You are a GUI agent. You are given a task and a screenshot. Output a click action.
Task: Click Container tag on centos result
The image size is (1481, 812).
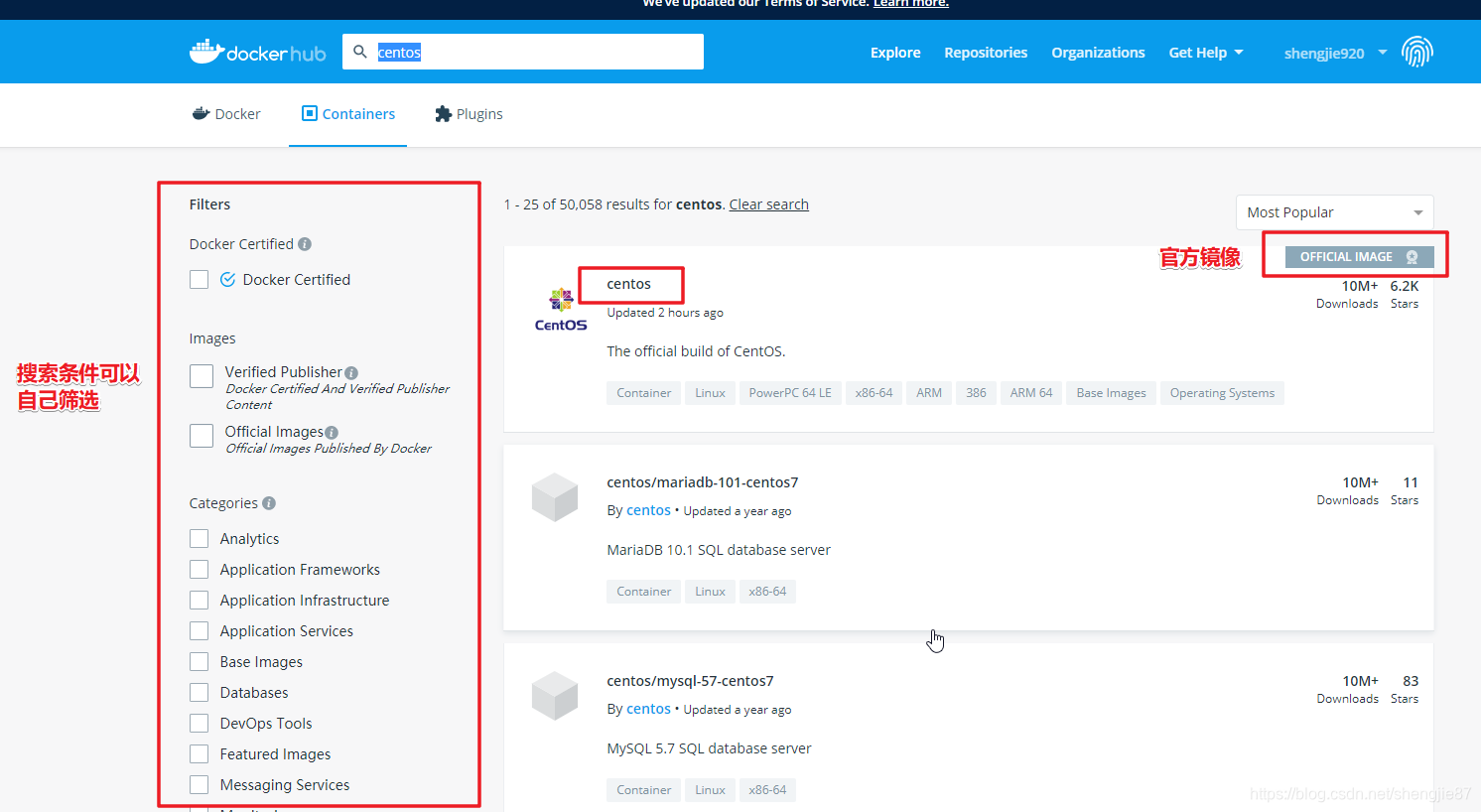(x=644, y=393)
